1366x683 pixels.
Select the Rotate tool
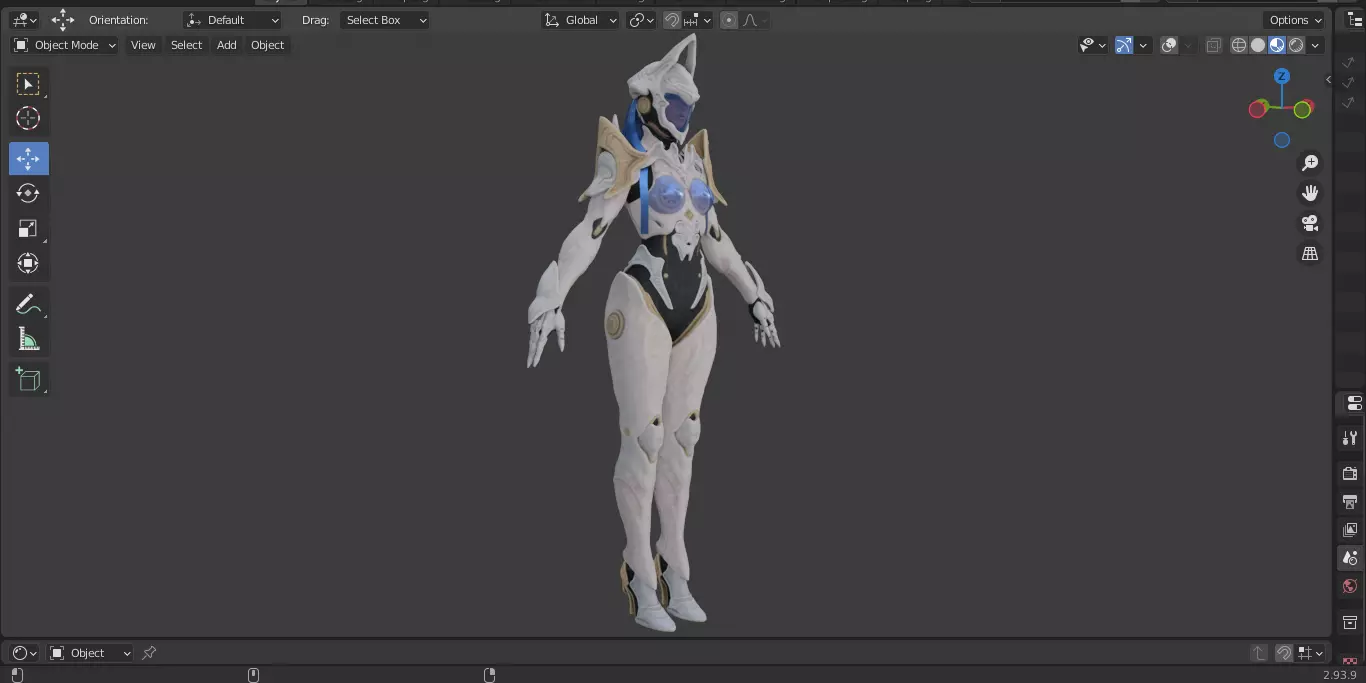(x=28, y=193)
